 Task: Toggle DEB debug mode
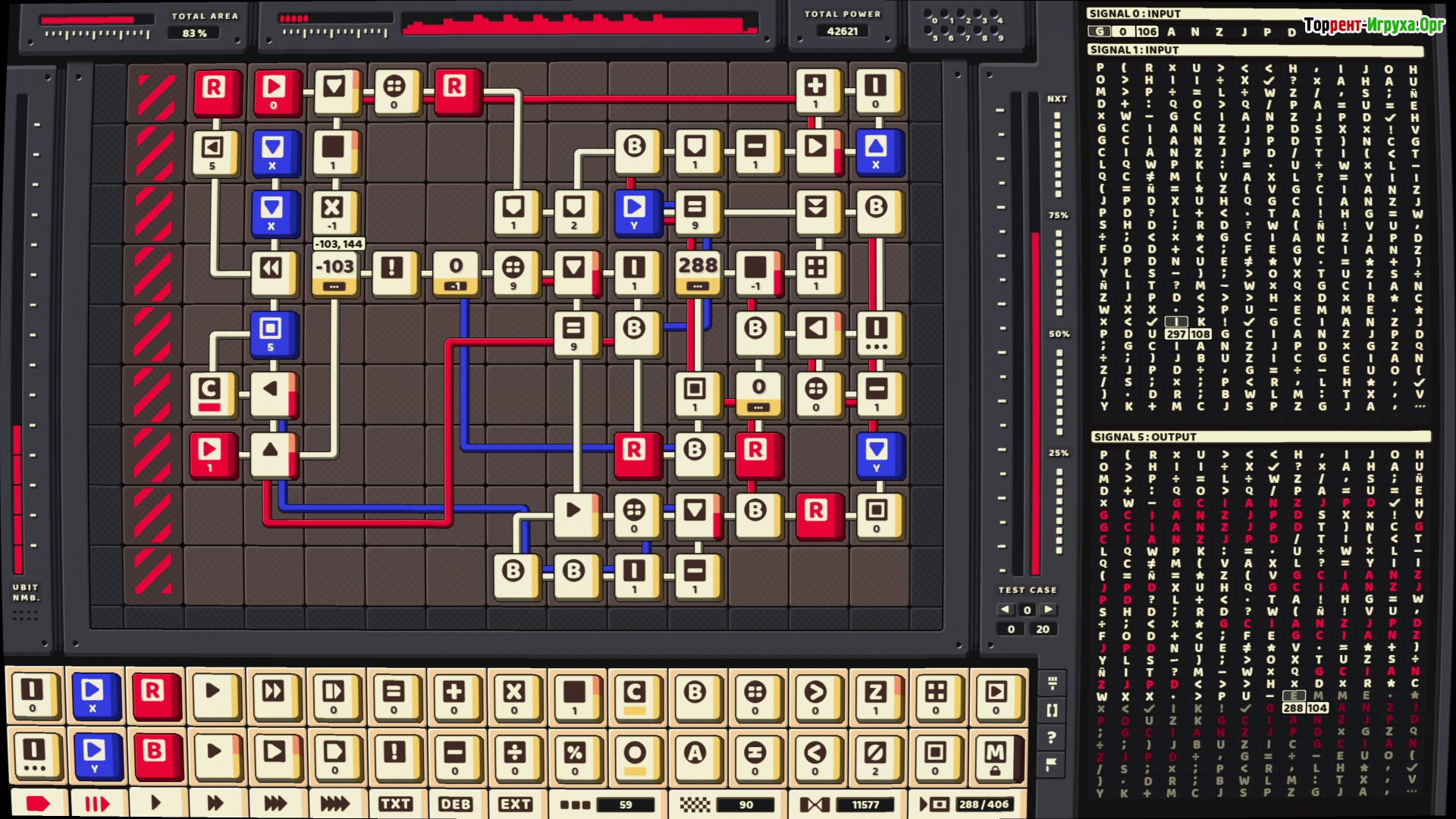(x=455, y=804)
